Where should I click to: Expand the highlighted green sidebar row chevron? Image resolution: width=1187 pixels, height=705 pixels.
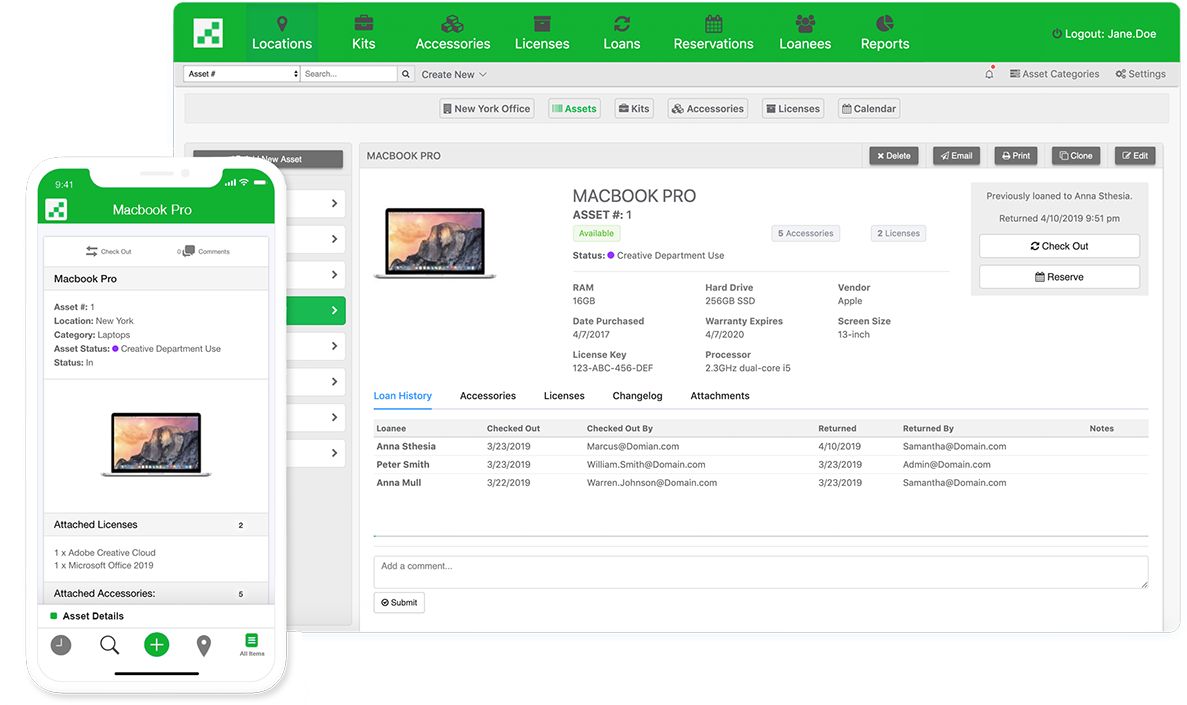click(333, 310)
